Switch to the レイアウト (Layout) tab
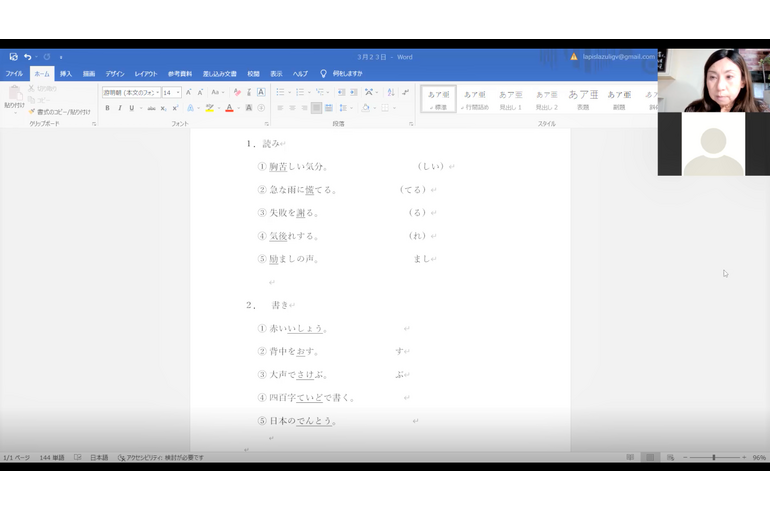 [146, 74]
